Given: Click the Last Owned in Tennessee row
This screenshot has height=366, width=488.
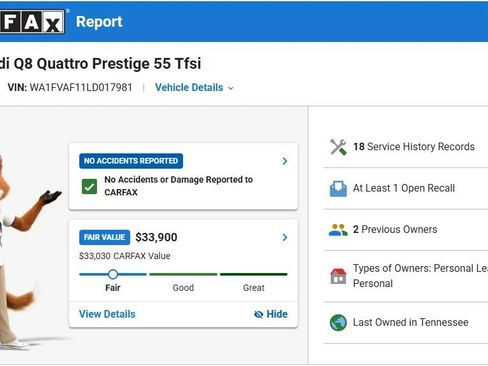Looking at the screenshot, I should (x=406, y=323).
